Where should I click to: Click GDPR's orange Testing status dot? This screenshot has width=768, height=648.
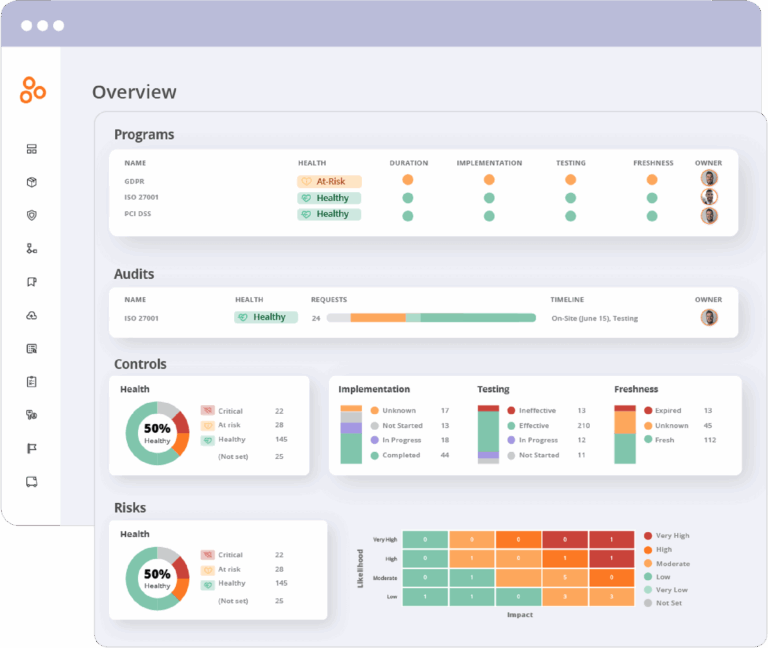[570, 180]
